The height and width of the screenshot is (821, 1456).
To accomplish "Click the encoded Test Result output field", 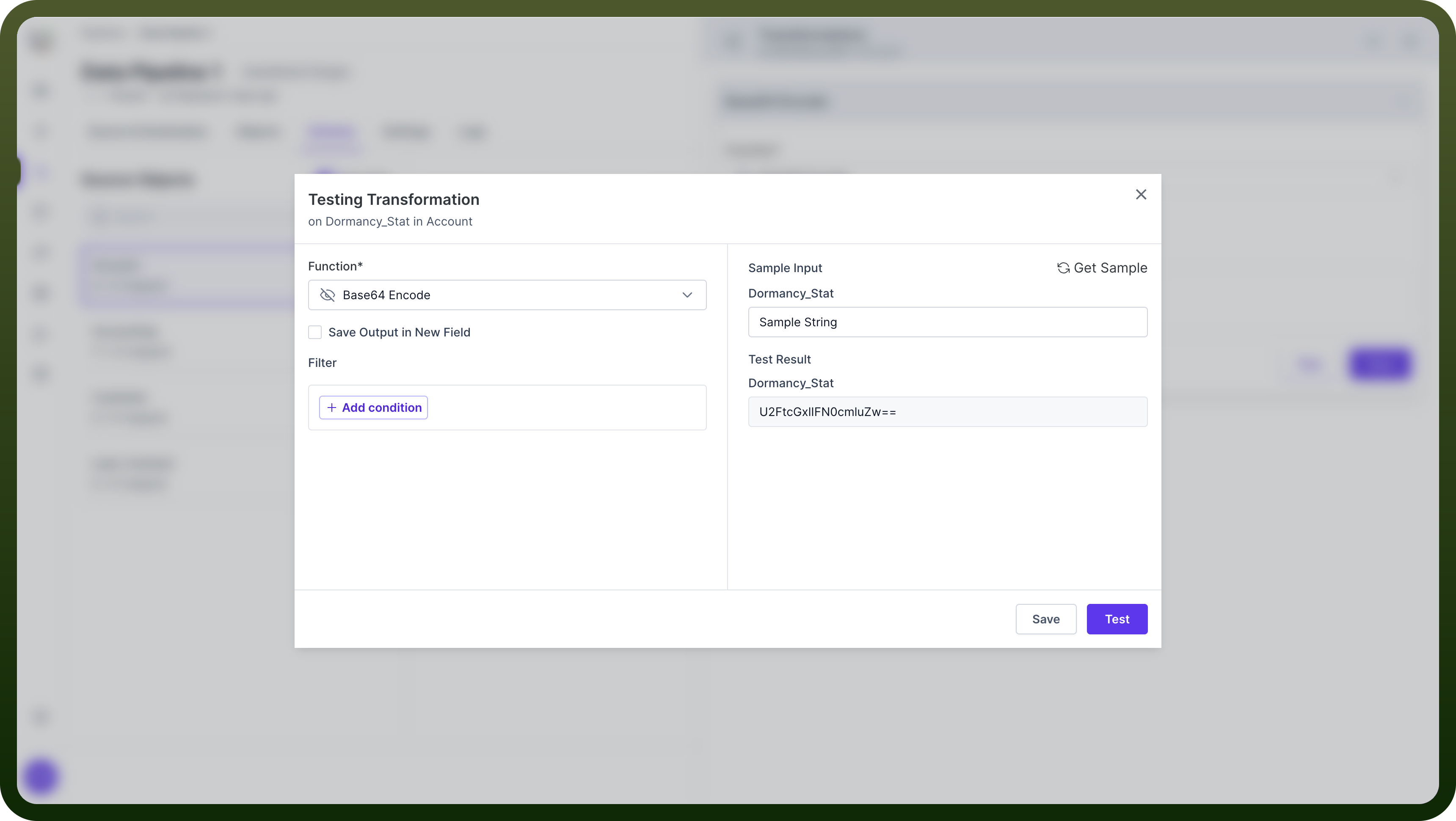I will tap(947, 411).
